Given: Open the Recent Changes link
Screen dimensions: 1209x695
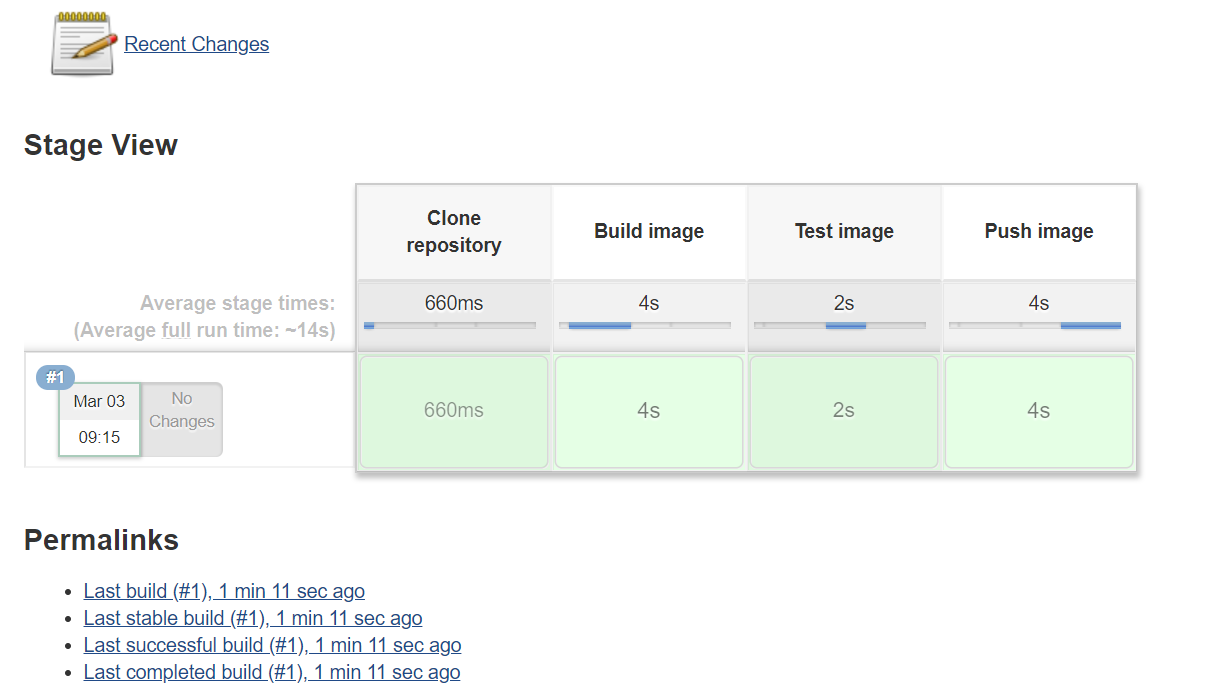Looking at the screenshot, I should (196, 44).
